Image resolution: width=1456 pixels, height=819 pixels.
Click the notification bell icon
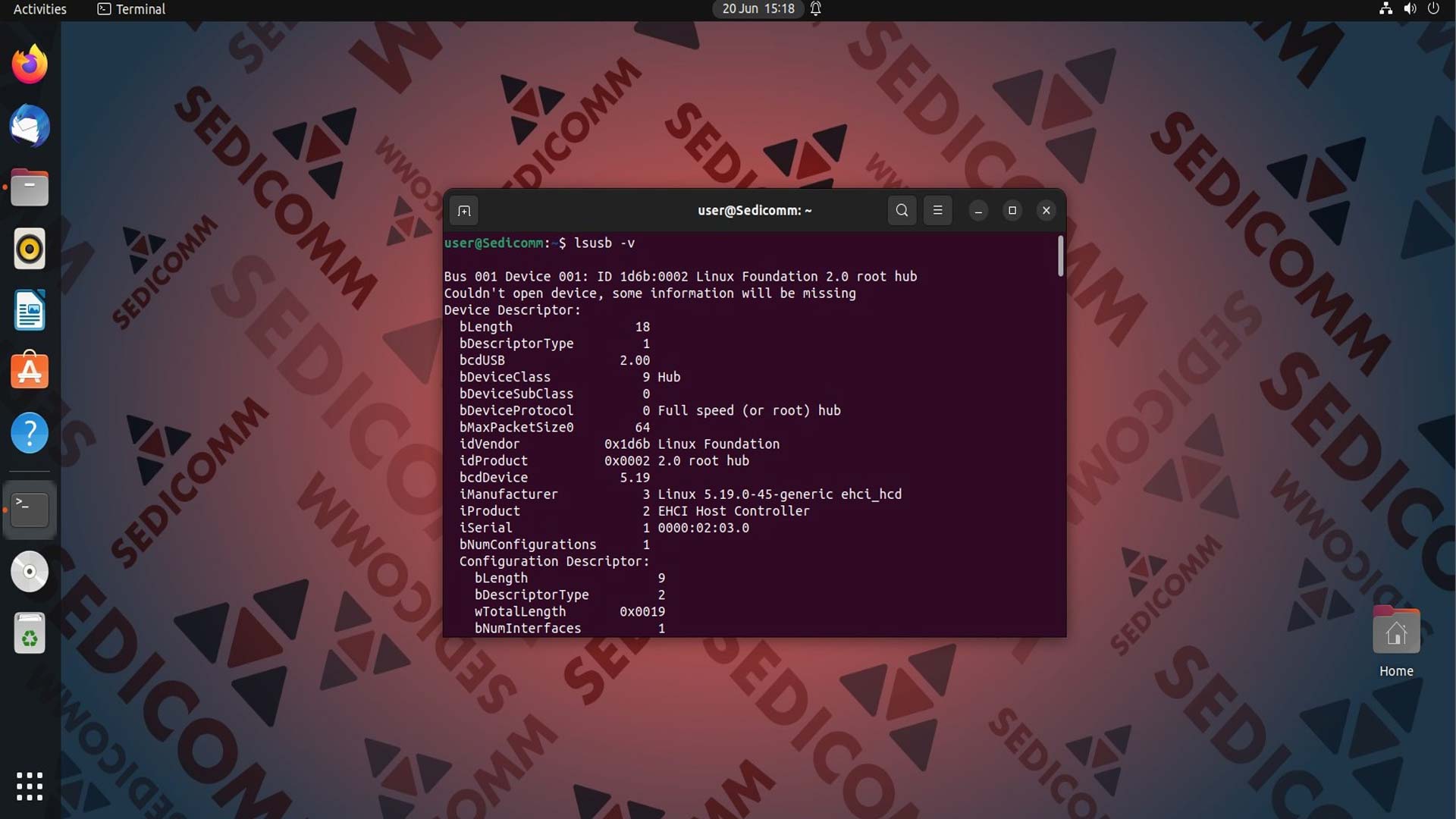[x=816, y=8]
